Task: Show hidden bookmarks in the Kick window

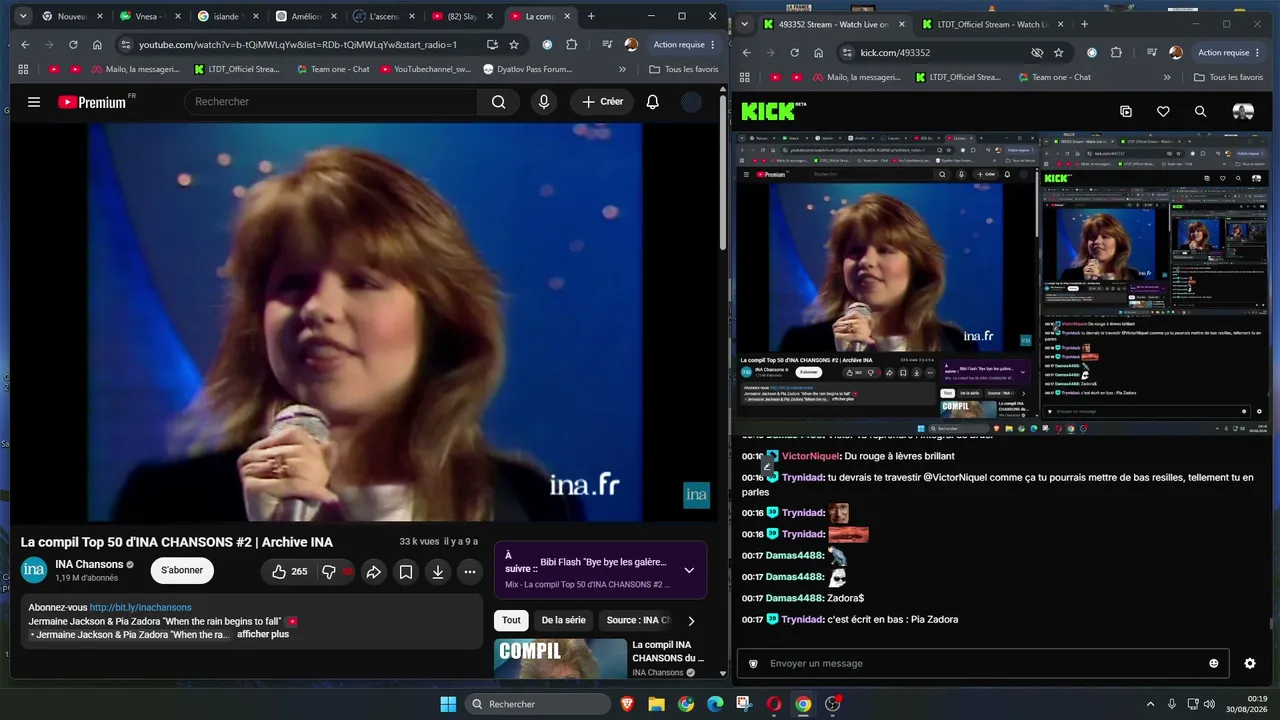Action: (1167, 77)
